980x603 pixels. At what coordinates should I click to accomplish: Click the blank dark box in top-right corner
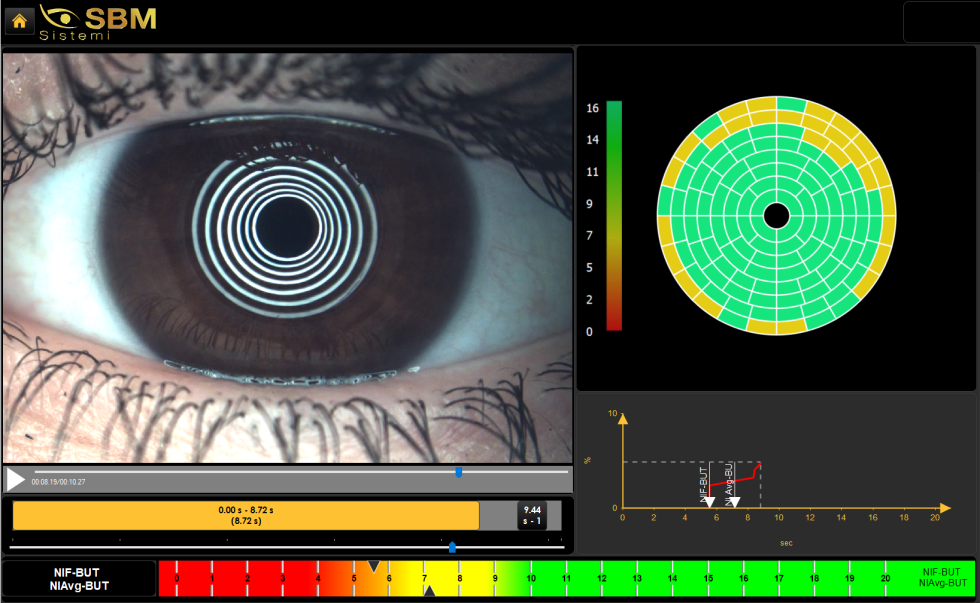click(x=939, y=22)
